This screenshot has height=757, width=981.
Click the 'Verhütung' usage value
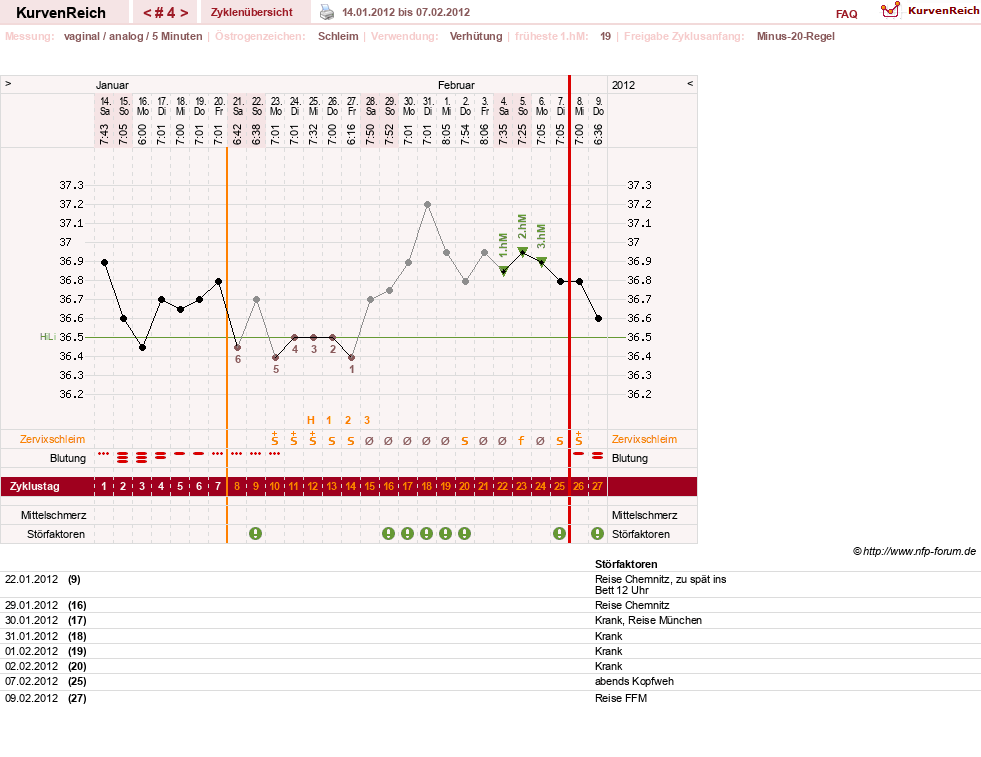click(x=476, y=36)
